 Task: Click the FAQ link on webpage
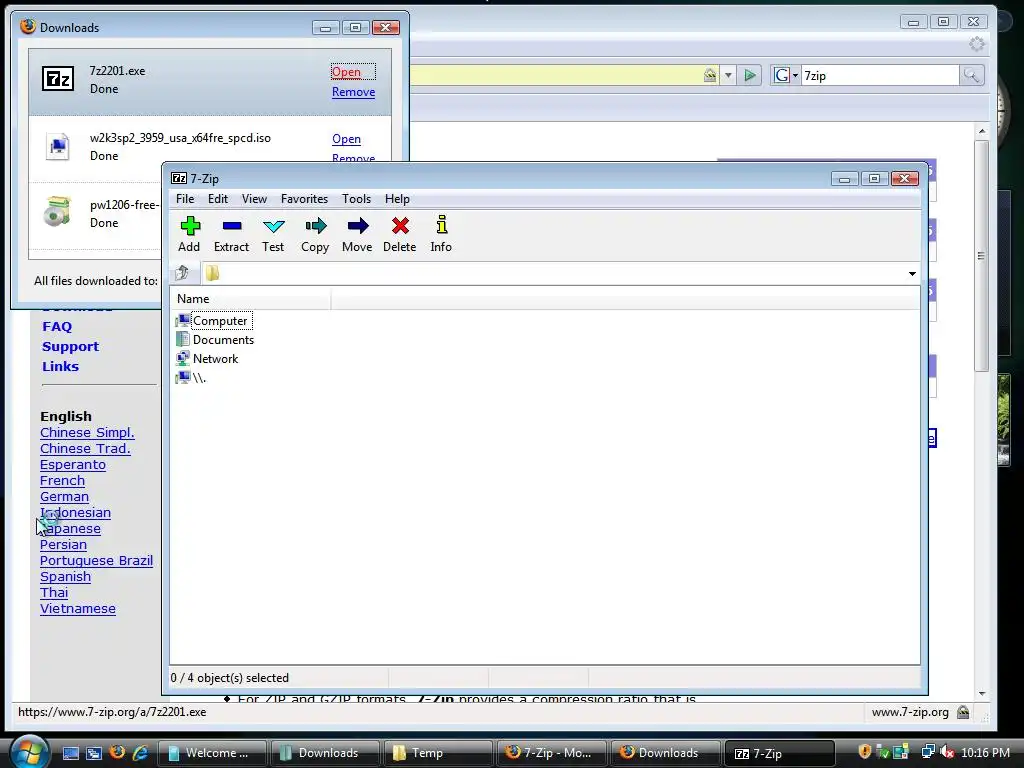[57, 327]
